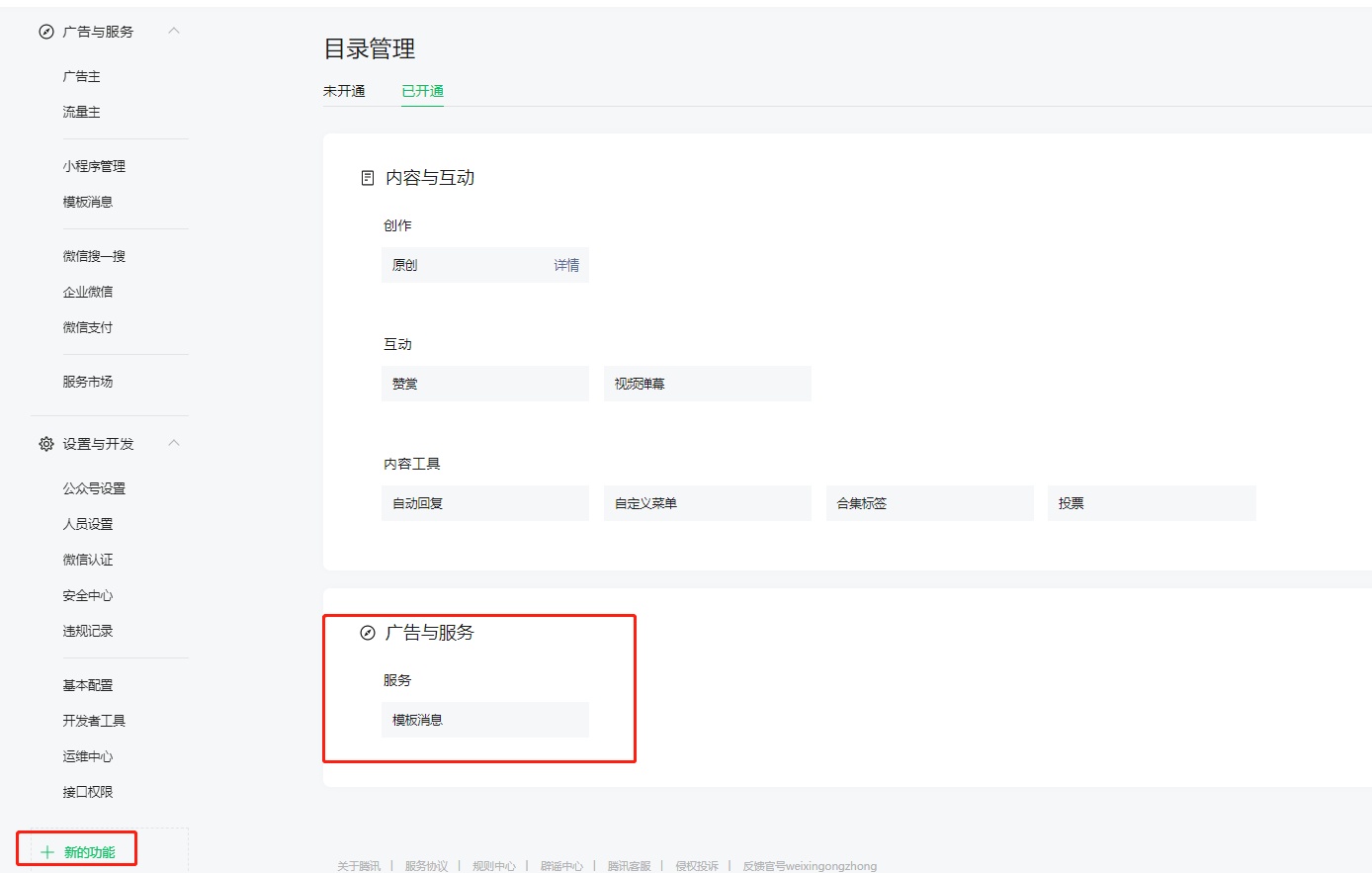Click the 辟谣中心 footer link

pyautogui.click(x=561, y=866)
